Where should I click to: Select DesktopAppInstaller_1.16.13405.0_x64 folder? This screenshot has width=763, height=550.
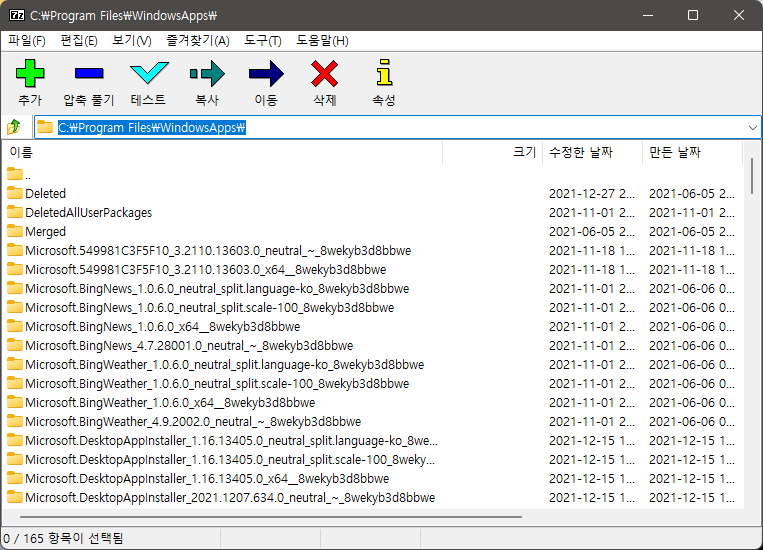point(207,478)
